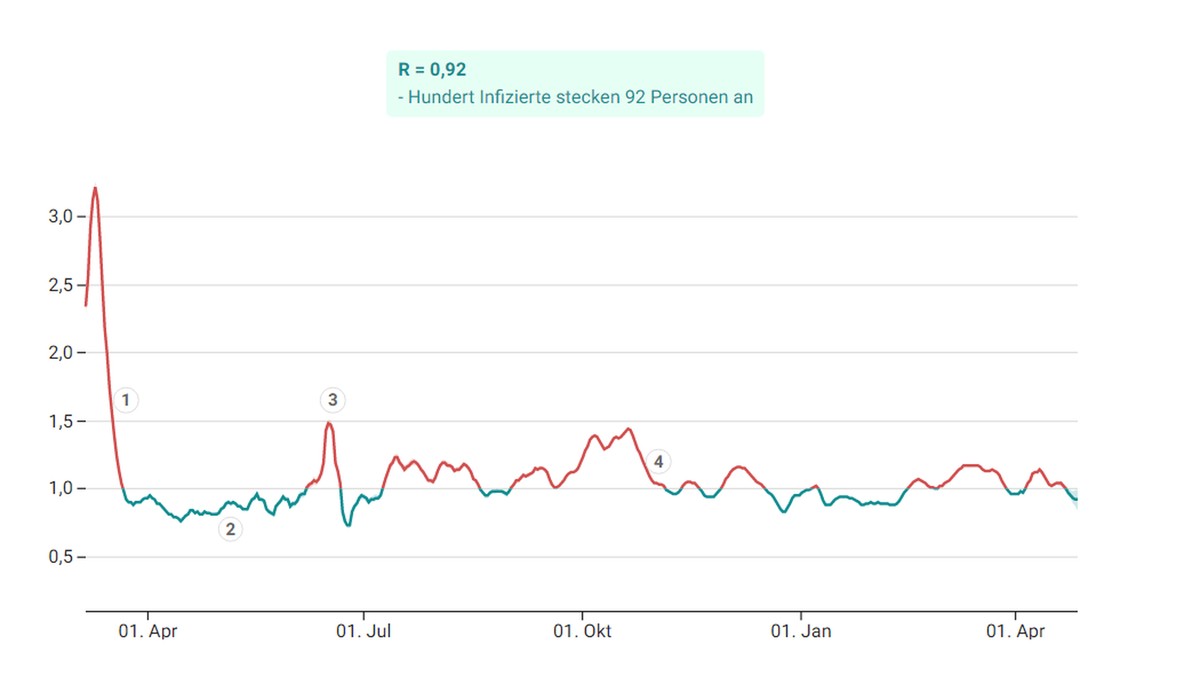Click annotation marker 1 on the chart
Image resolution: width=1200 pixels, height=675 pixels.
click(x=125, y=401)
